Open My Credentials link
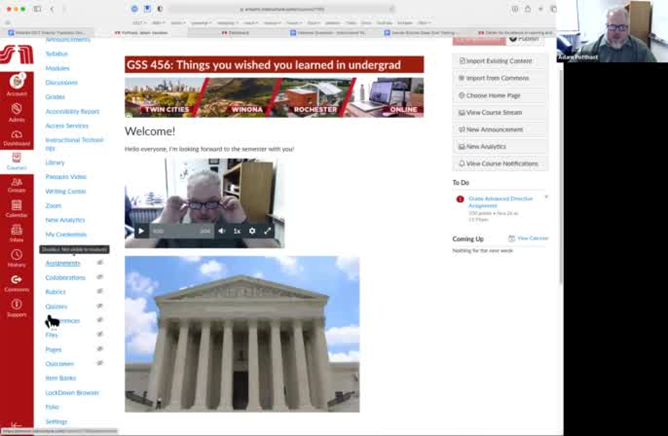This screenshot has width=668, height=436. point(66,235)
